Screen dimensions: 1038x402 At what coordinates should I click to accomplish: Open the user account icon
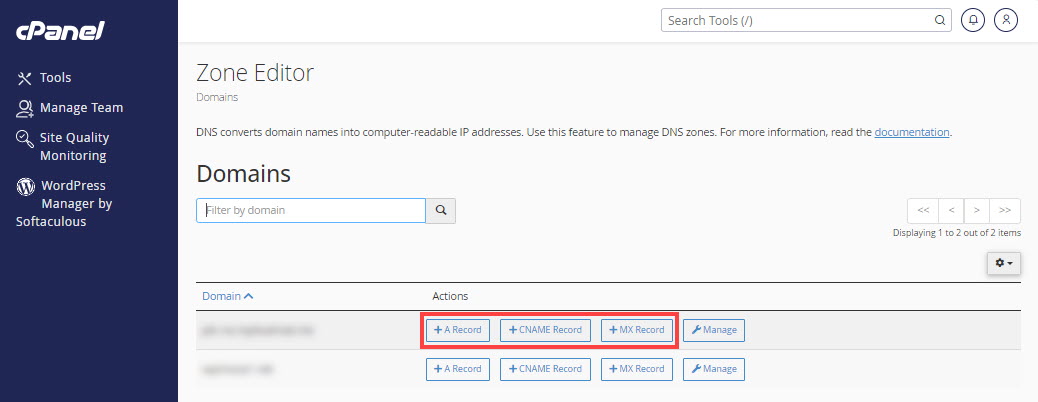pos(1006,20)
